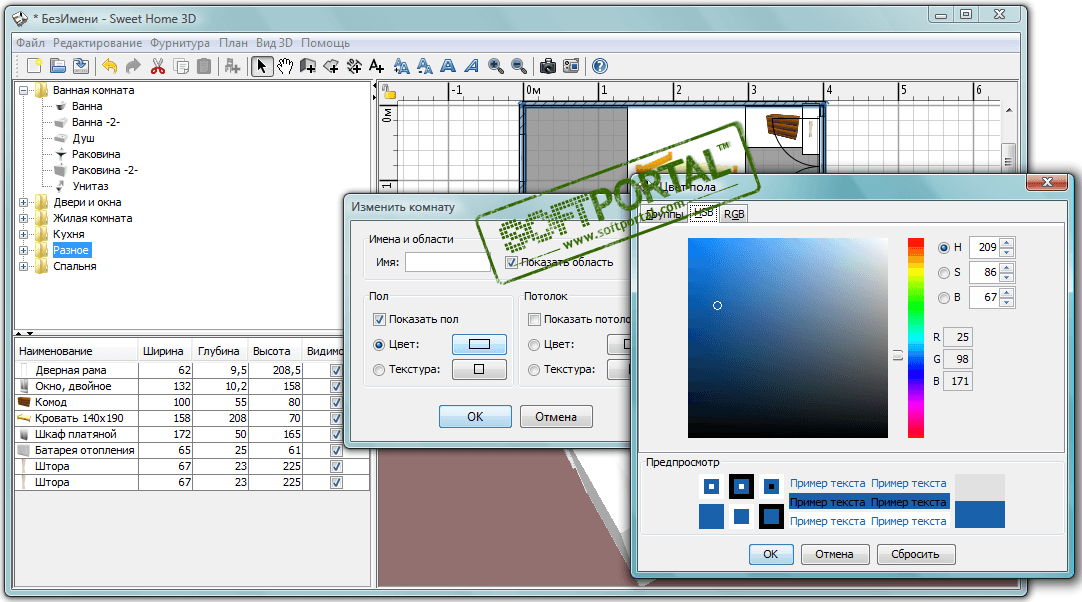This screenshot has width=1082, height=602.
Task: Click the lock icon in plan corner
Action: (388, 93)
